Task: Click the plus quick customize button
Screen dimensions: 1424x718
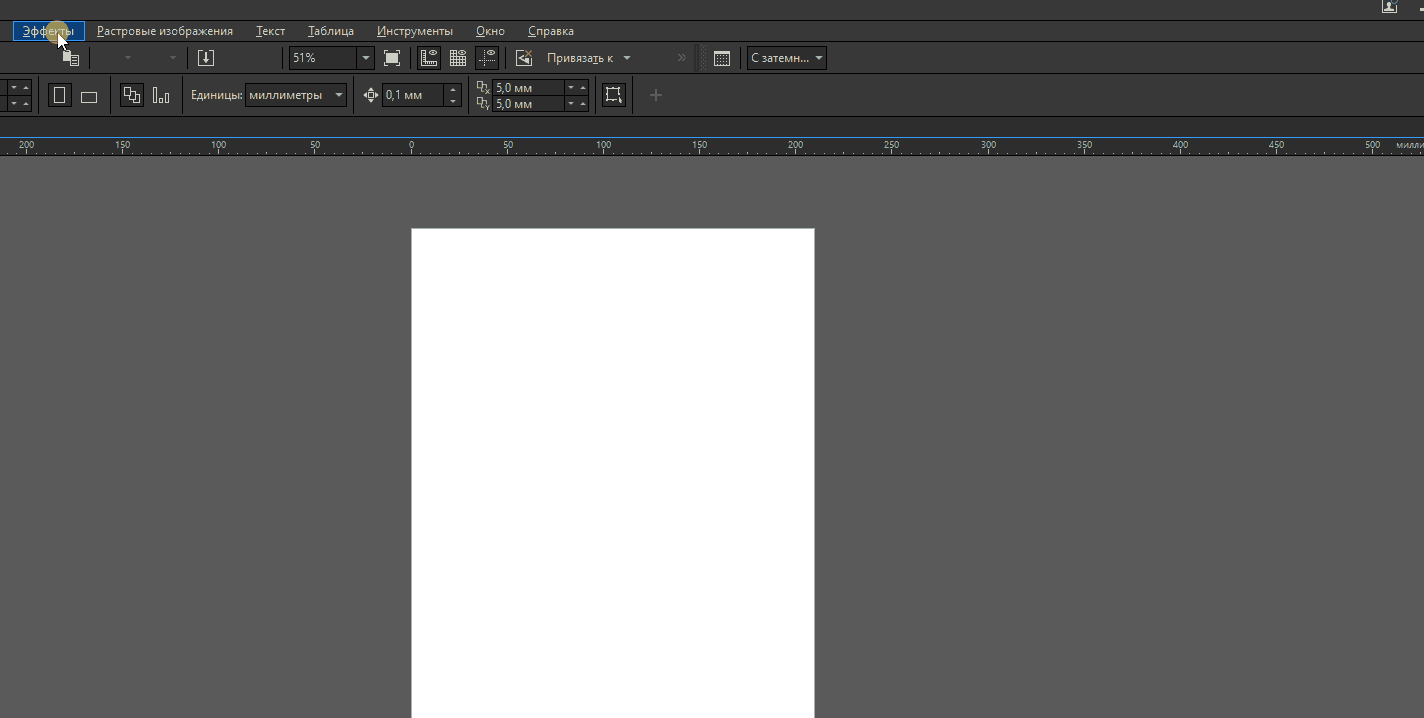Action: (656, 95)
